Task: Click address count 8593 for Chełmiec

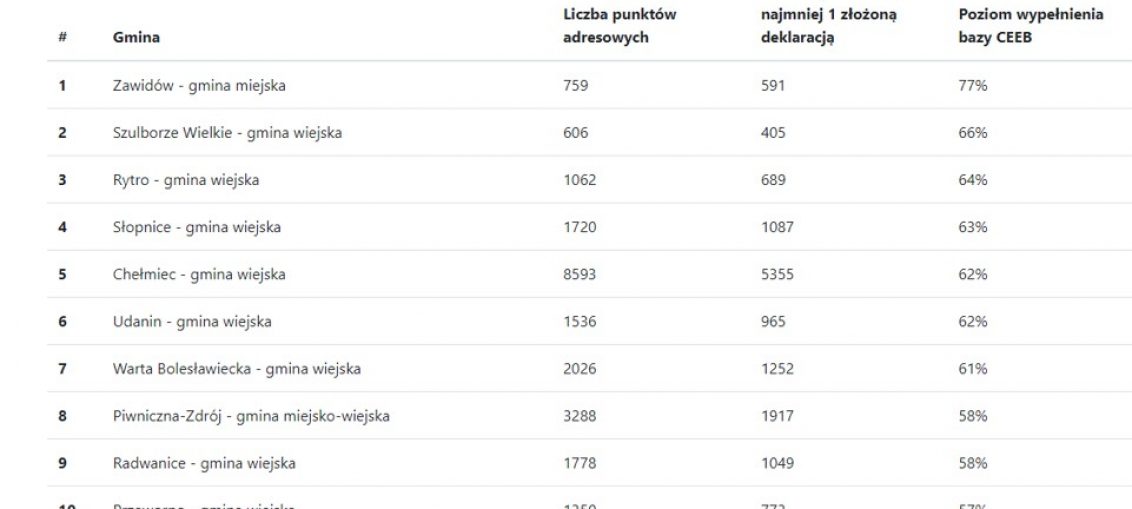Action: pyautogui.click(x=580, y=274)
